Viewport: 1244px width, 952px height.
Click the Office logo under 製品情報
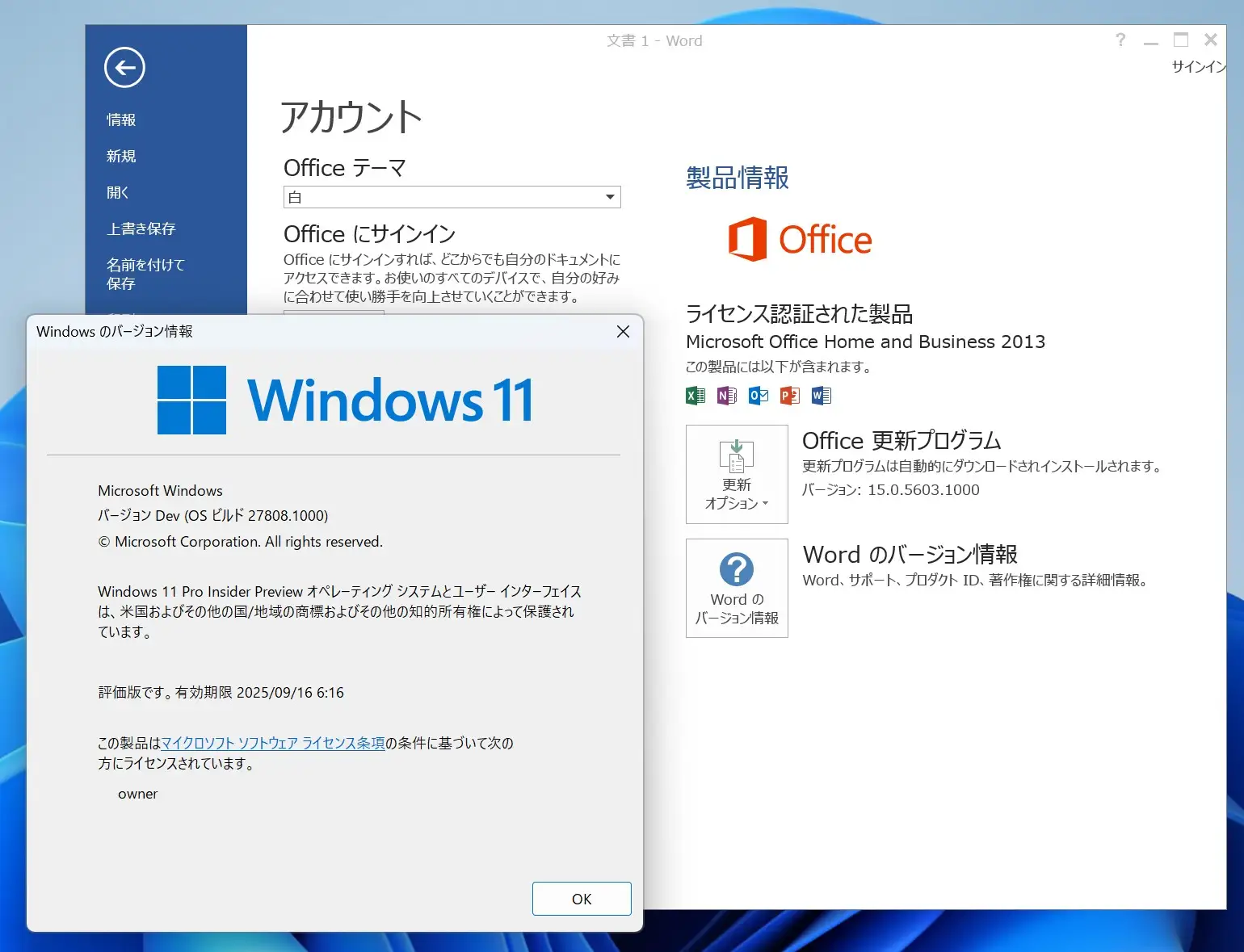pos(801,240)
